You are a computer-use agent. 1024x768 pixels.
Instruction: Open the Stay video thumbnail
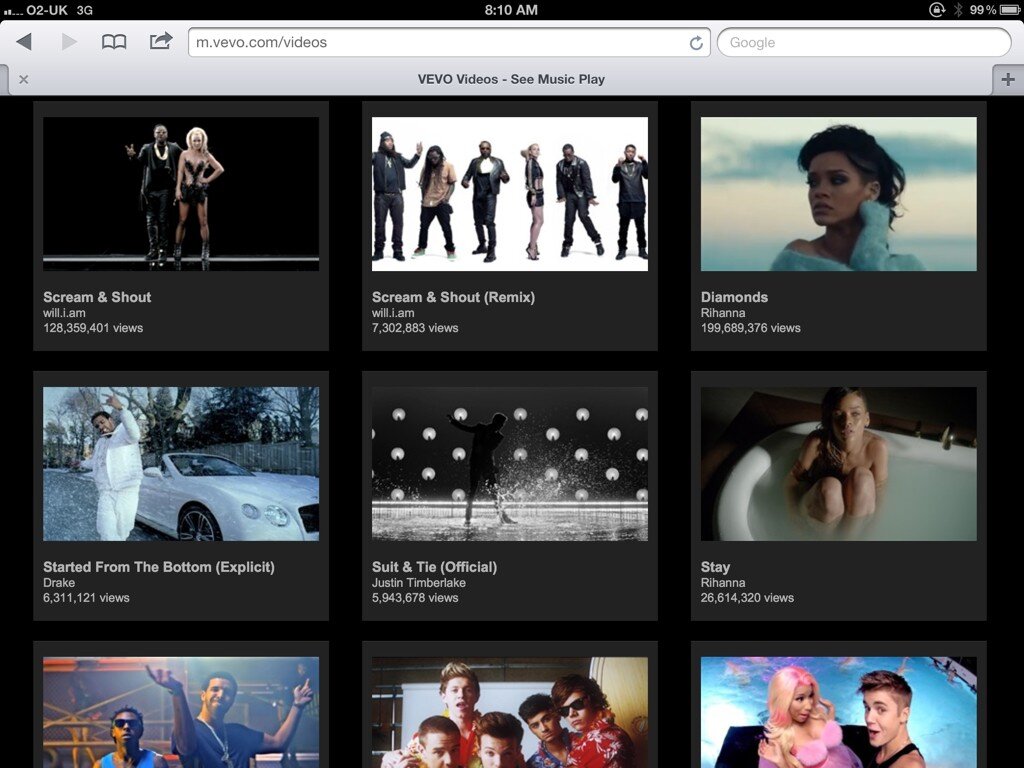839,464
